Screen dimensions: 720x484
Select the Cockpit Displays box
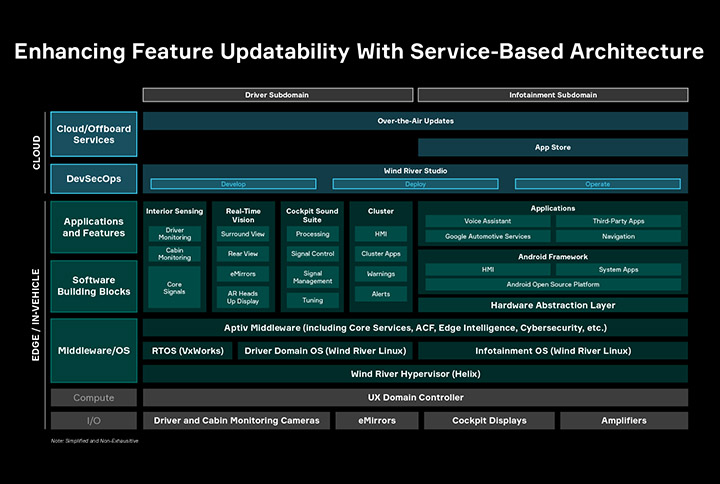(489, 421)
